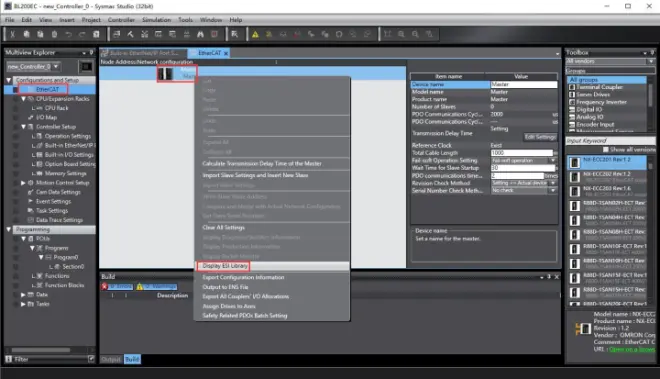Open the Simulation menu
Image resolution: width=660 pixels, height=379 pixels.
pyautogui.click(x=156, y=20)
